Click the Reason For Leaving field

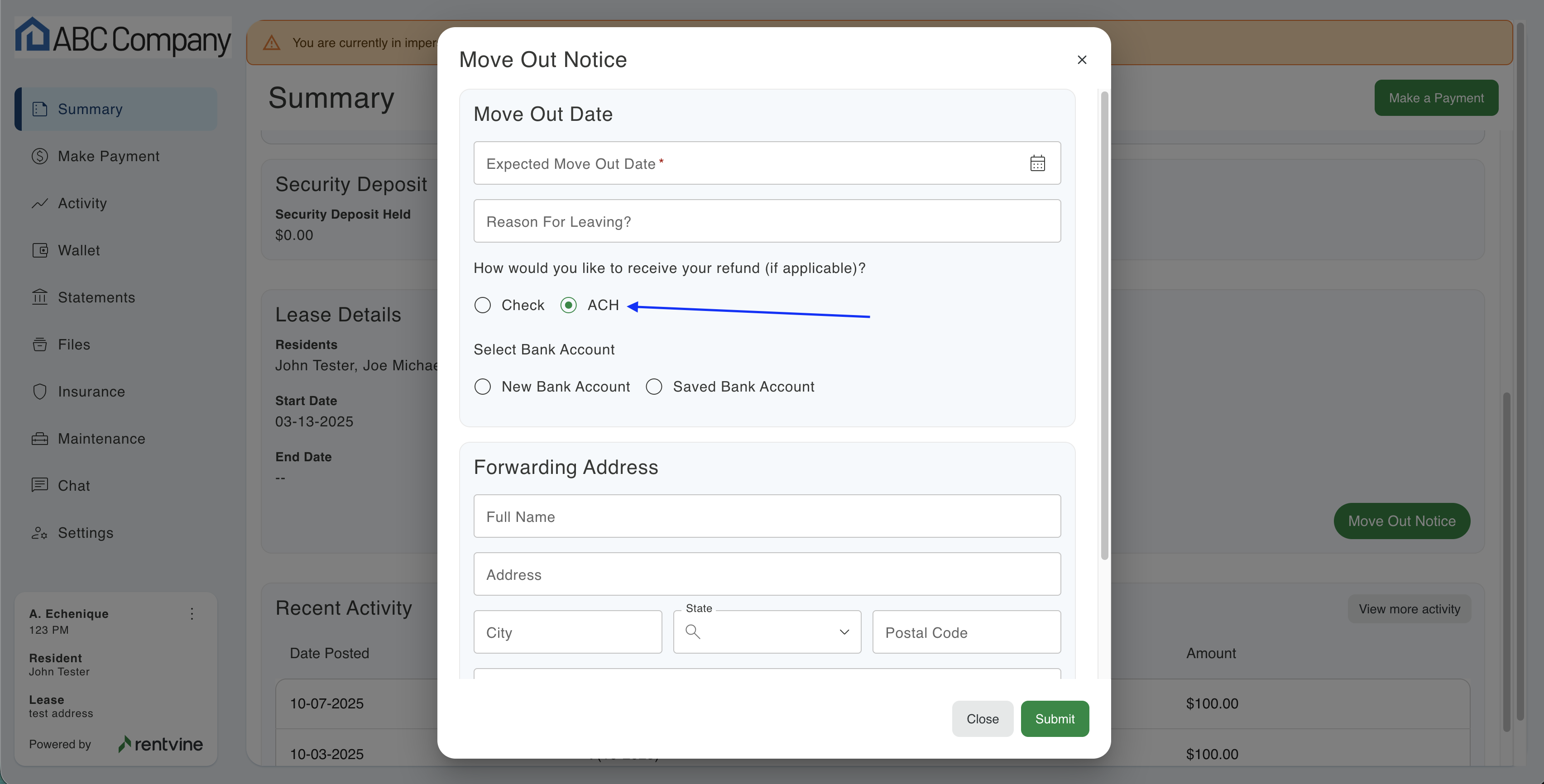pos(767,221)
